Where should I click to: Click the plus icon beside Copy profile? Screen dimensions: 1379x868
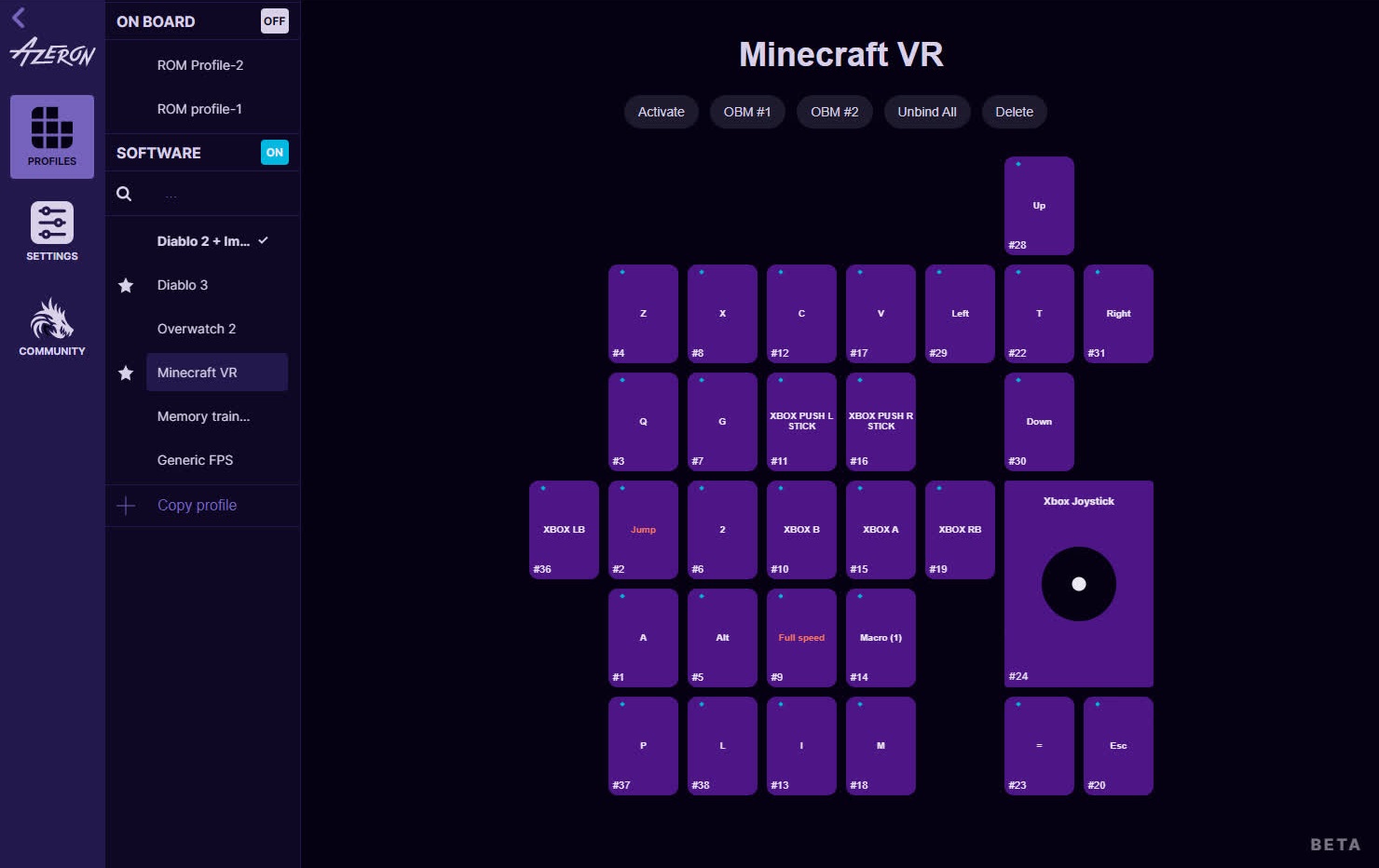click(126, 506)
